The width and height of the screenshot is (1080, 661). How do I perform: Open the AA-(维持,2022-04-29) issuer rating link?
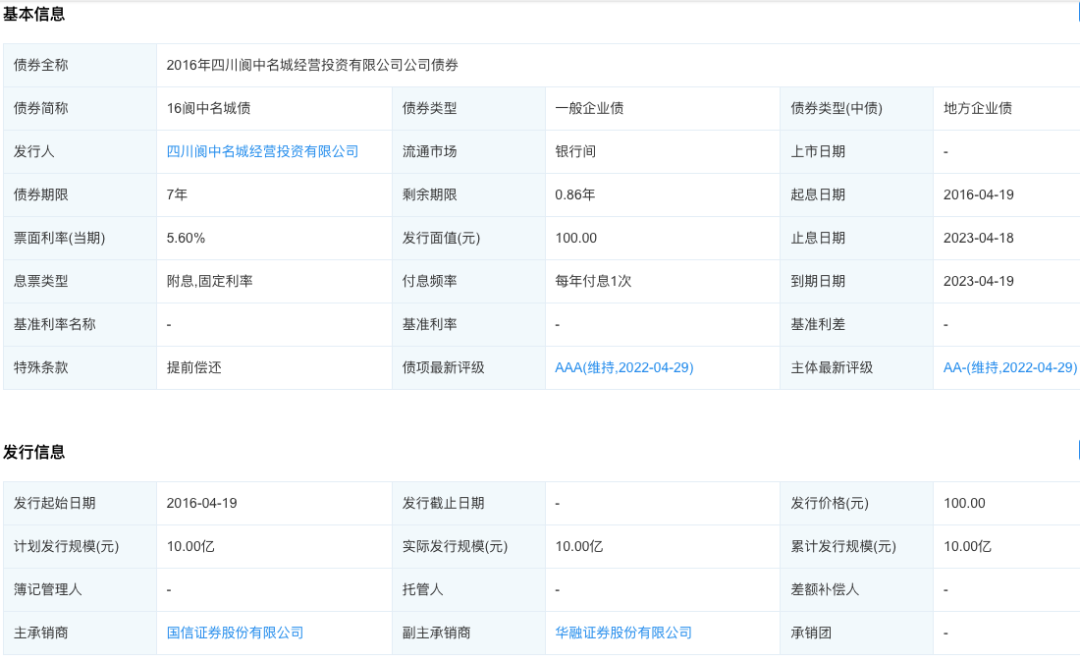[x=1010, y=368]
